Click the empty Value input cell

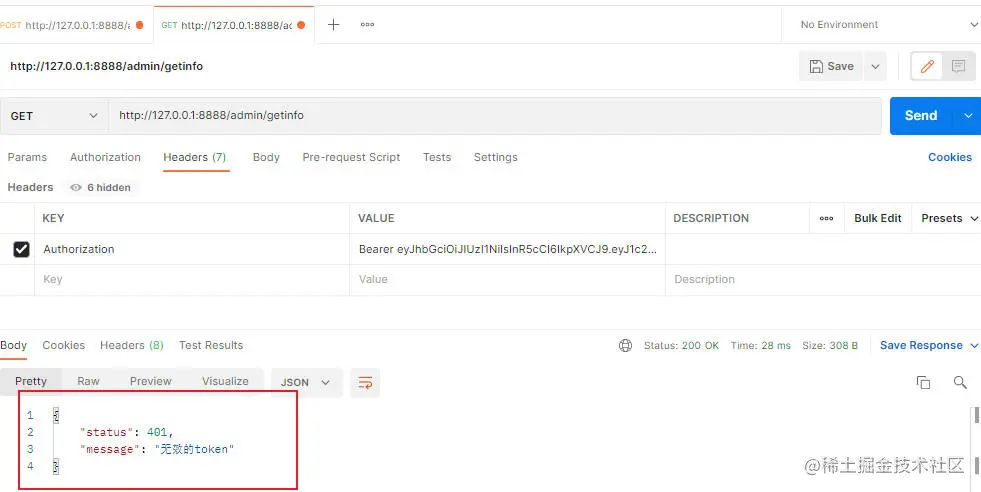point(507,280)
